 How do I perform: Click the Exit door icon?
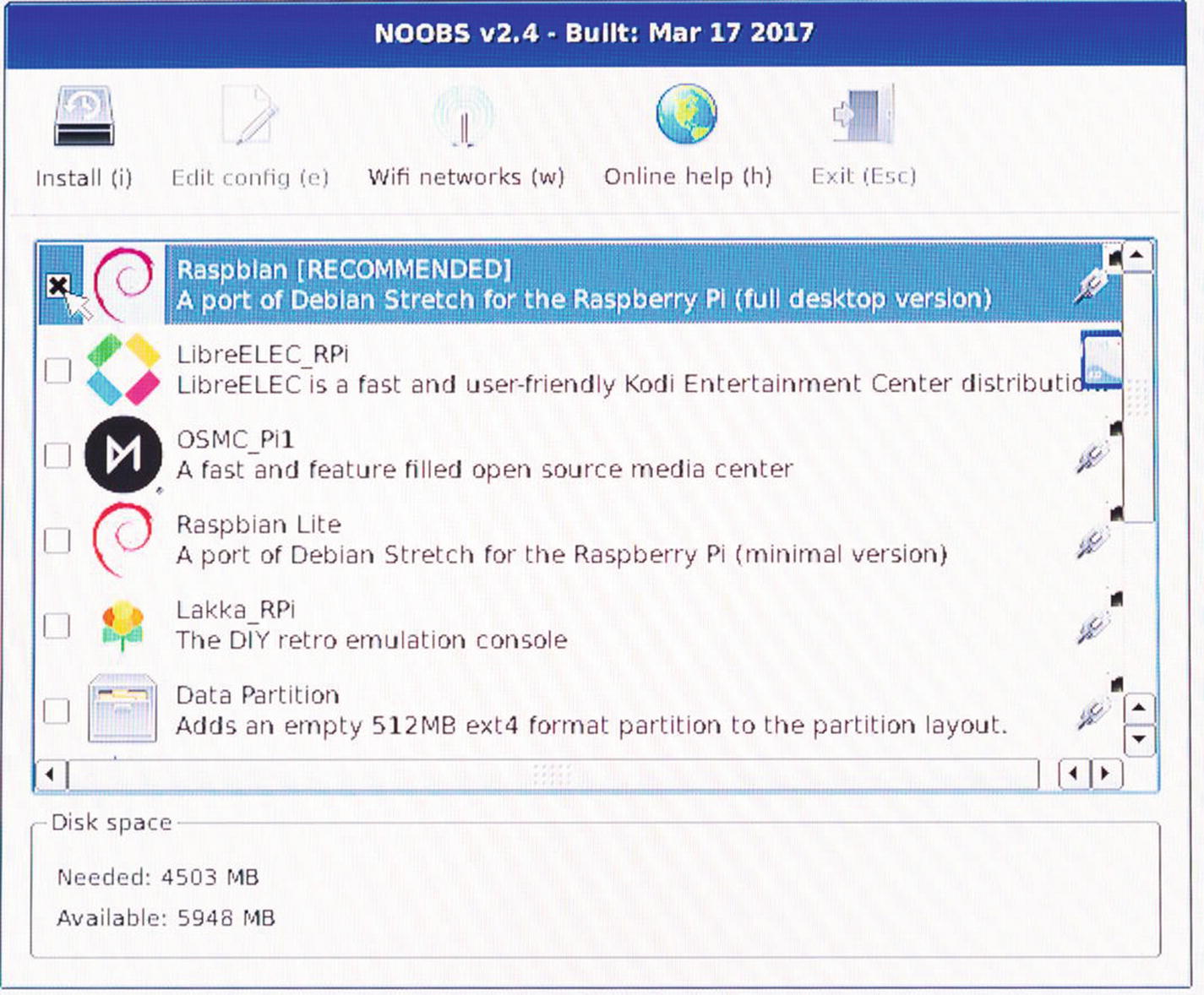click(x=863, y=114)
